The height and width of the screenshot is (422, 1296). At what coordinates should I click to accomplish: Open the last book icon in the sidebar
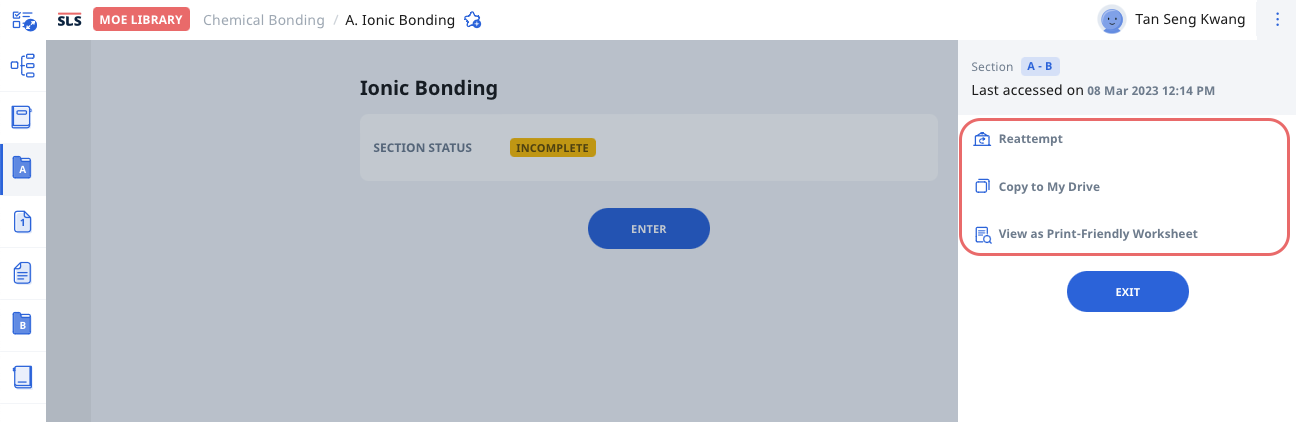(22, 377)
